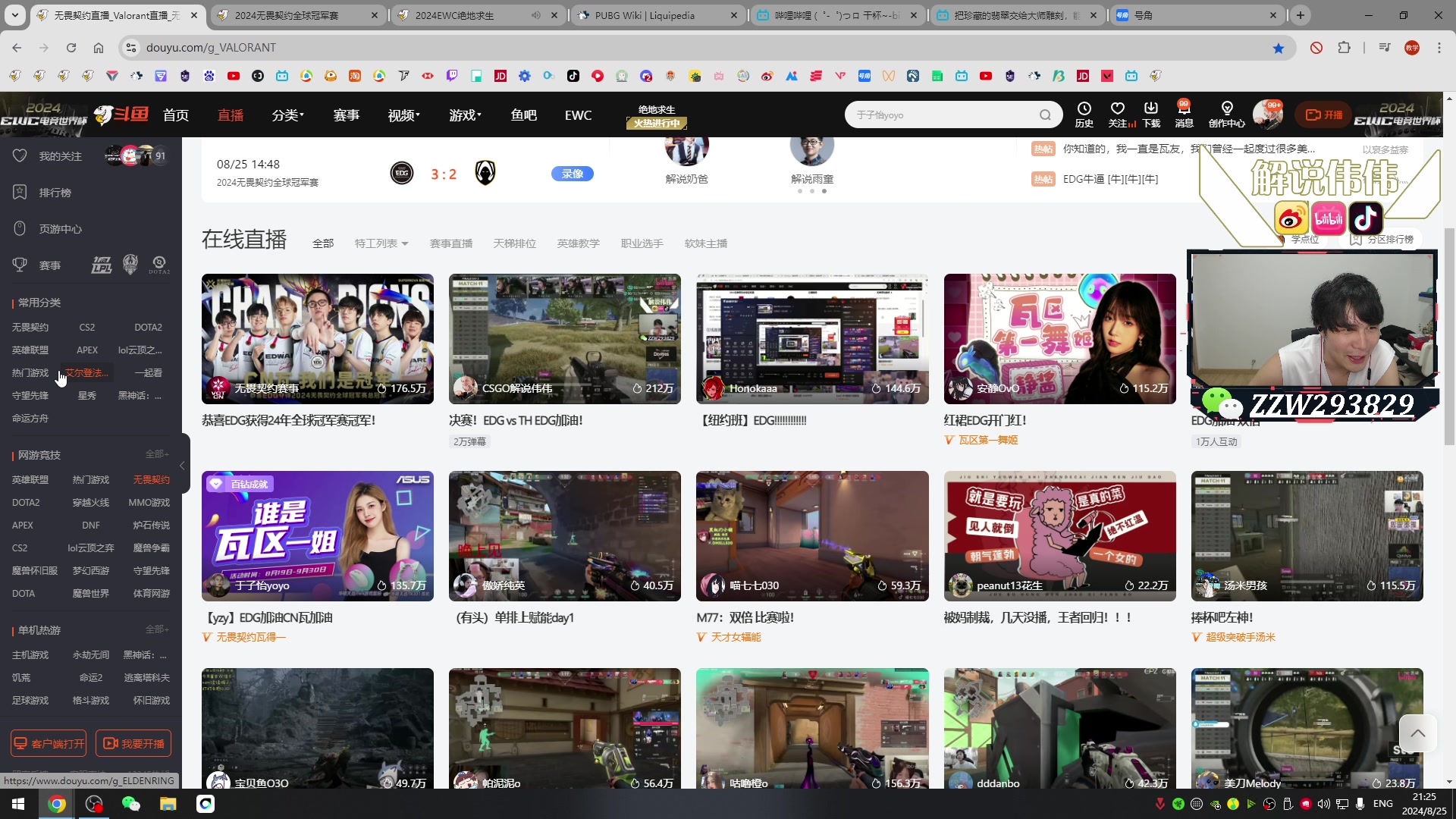The height and width of the screenshot is (819, 1456).
Task: Open the 创作中心 lightbulb icon
Action: click(1226, 115)
